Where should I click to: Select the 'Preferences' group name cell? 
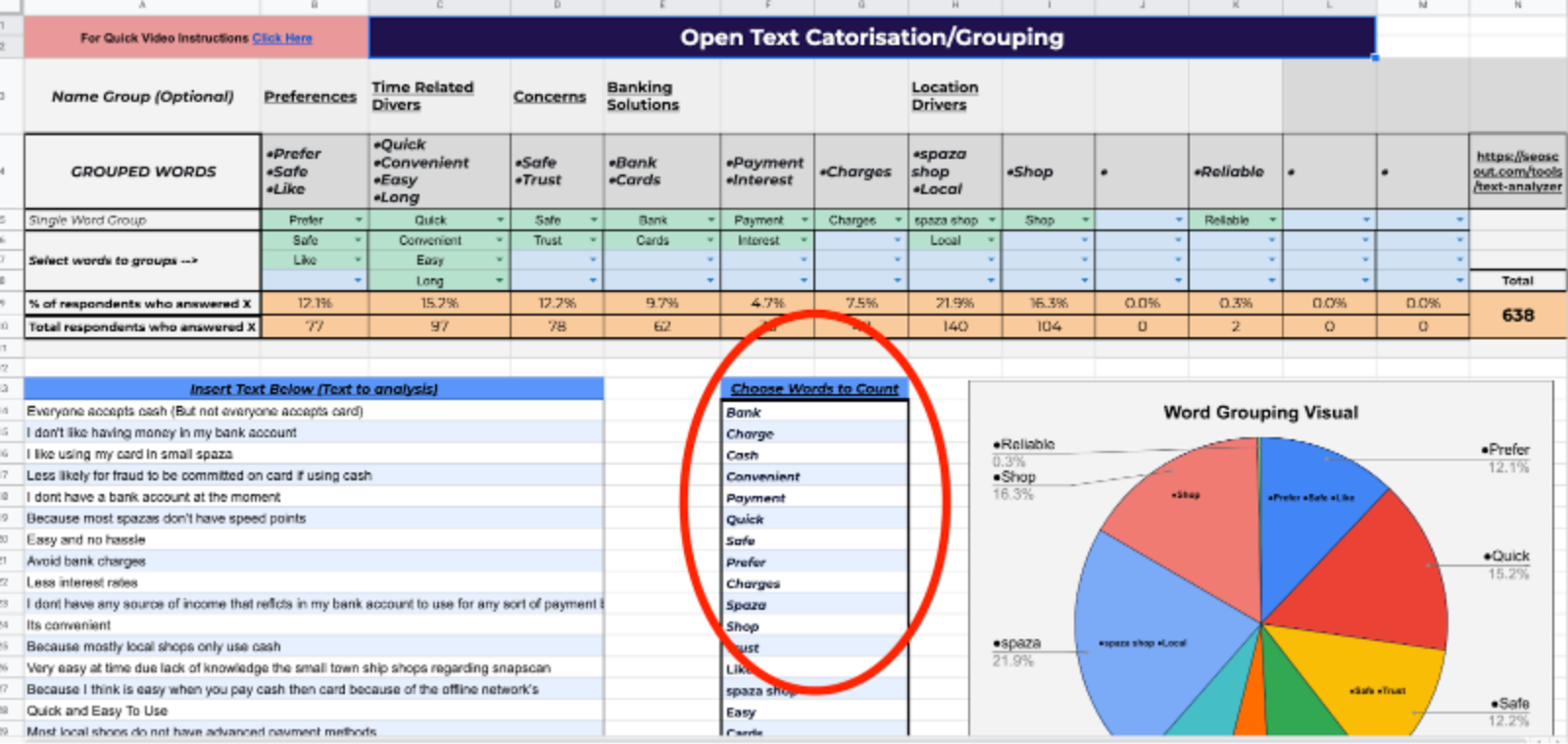point(315,96)
